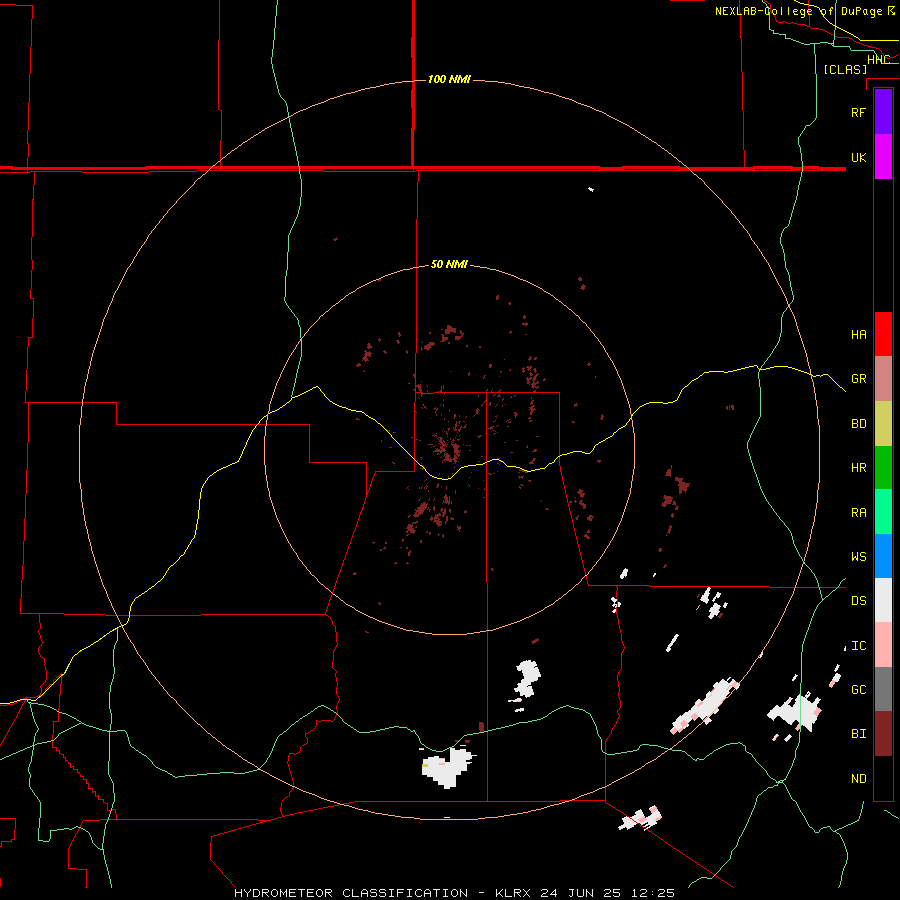Pick the dark green HR swatch

[883, 468]
